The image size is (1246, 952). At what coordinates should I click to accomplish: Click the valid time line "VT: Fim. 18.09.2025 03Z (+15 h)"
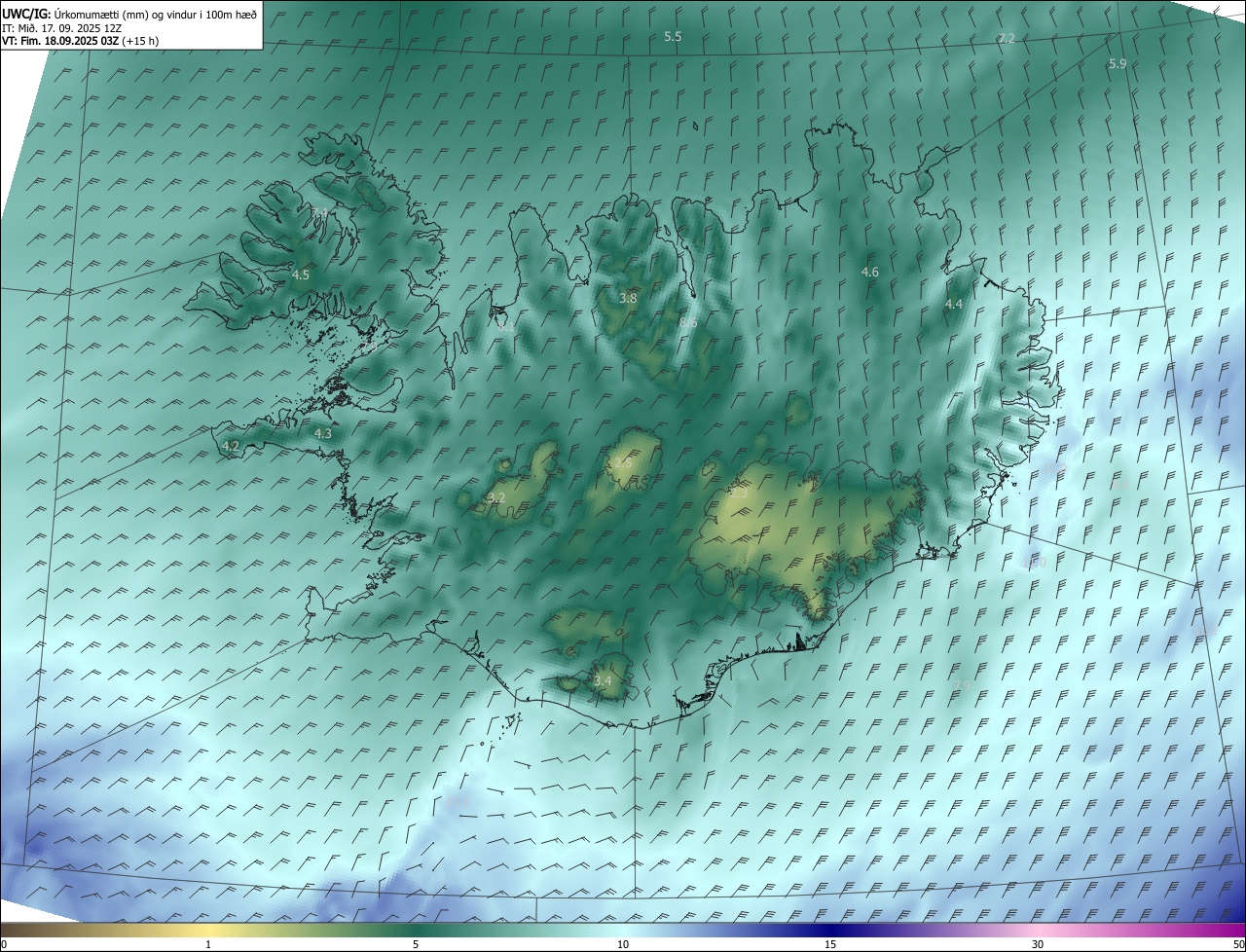[x=80, y=41]
